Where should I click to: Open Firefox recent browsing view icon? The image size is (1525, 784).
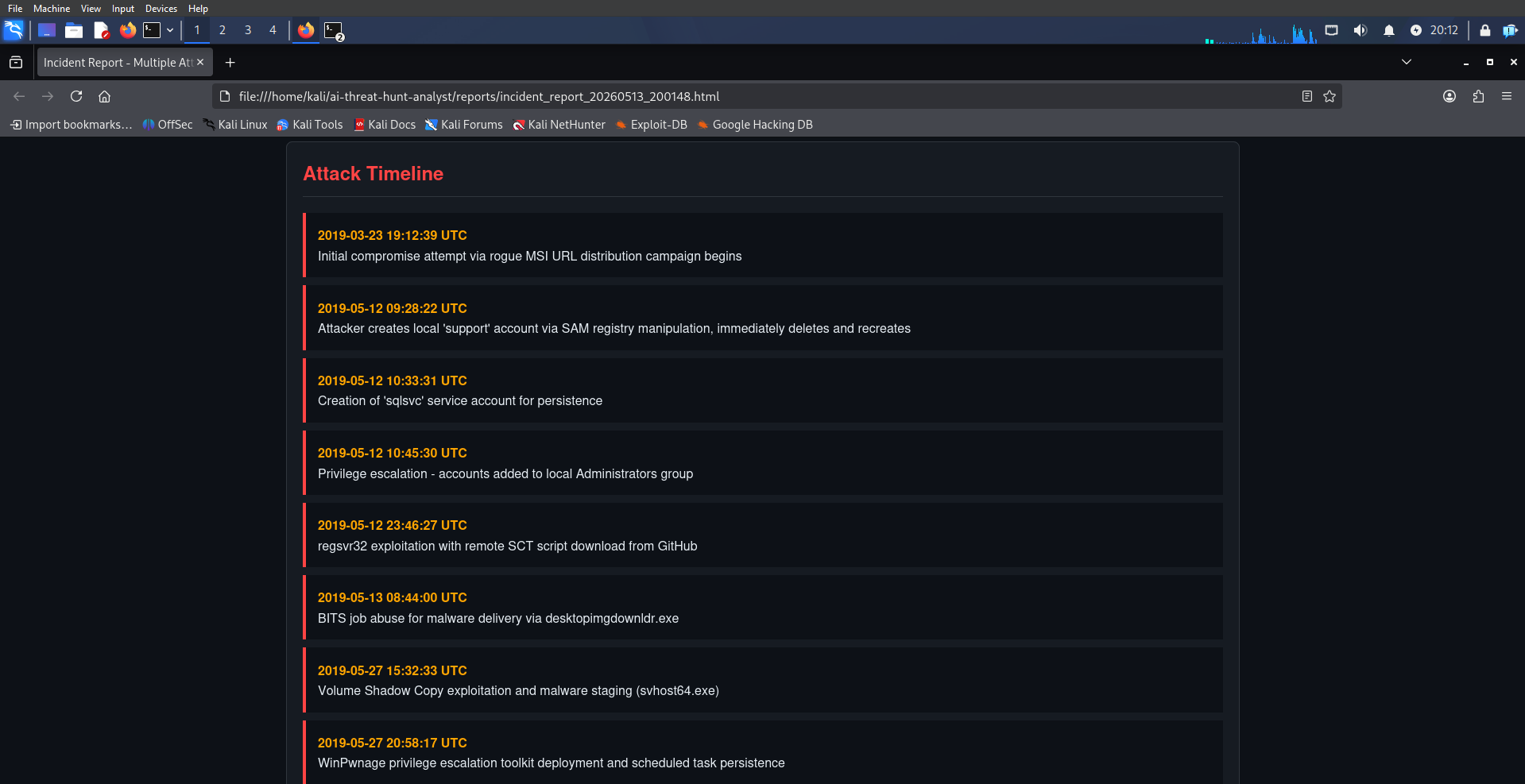pos(16,62)
